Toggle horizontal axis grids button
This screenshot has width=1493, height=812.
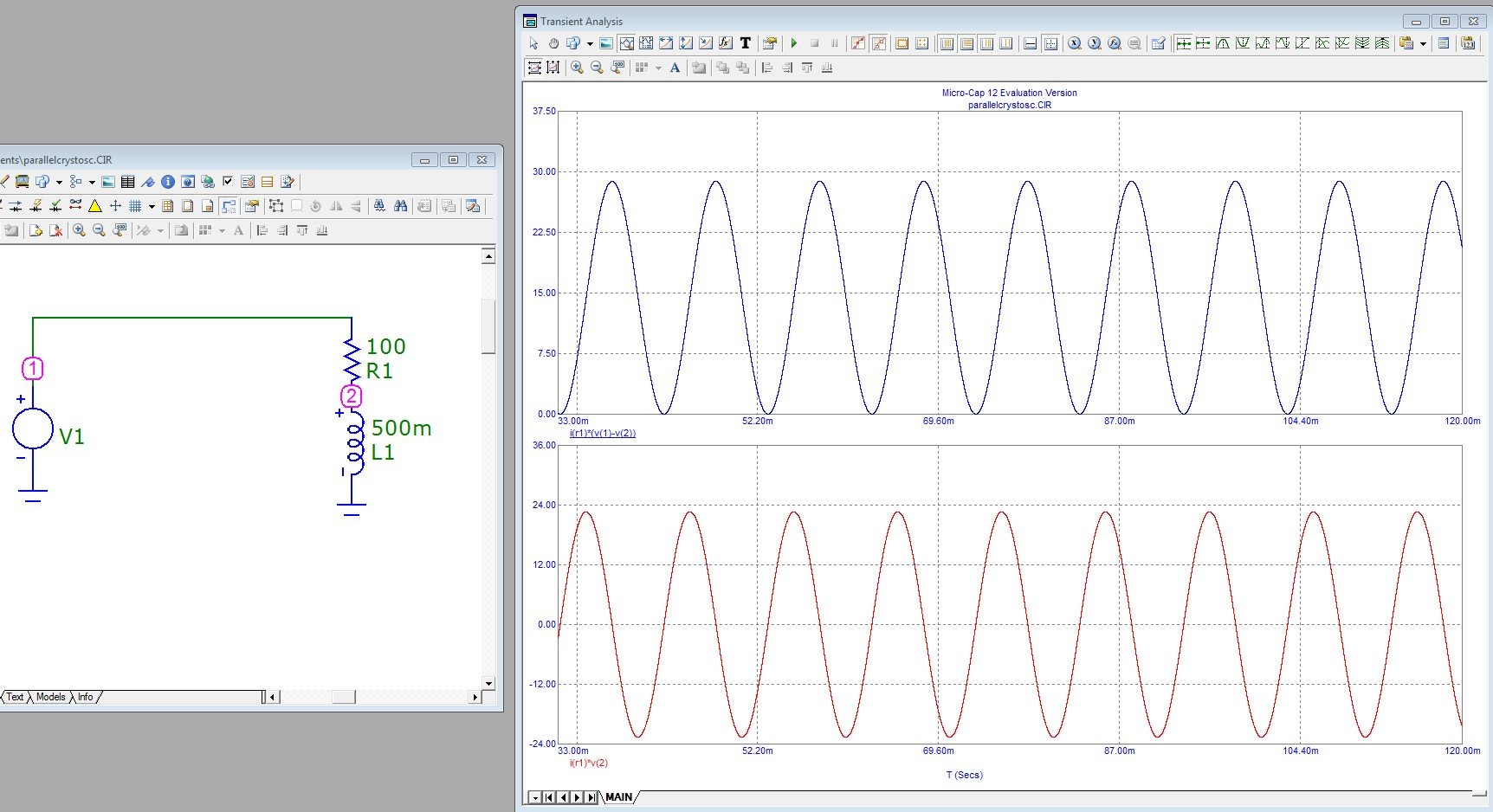pyautogui.click(x=947, y=43)
